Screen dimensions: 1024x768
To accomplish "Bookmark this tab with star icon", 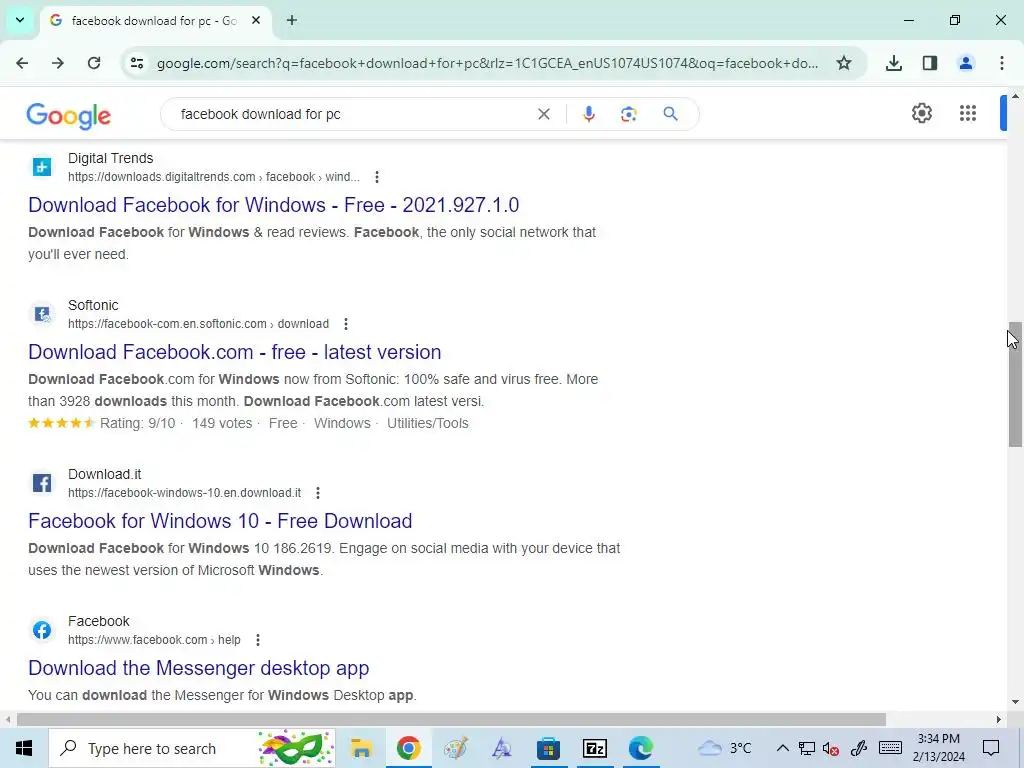I will coord(844,63).
